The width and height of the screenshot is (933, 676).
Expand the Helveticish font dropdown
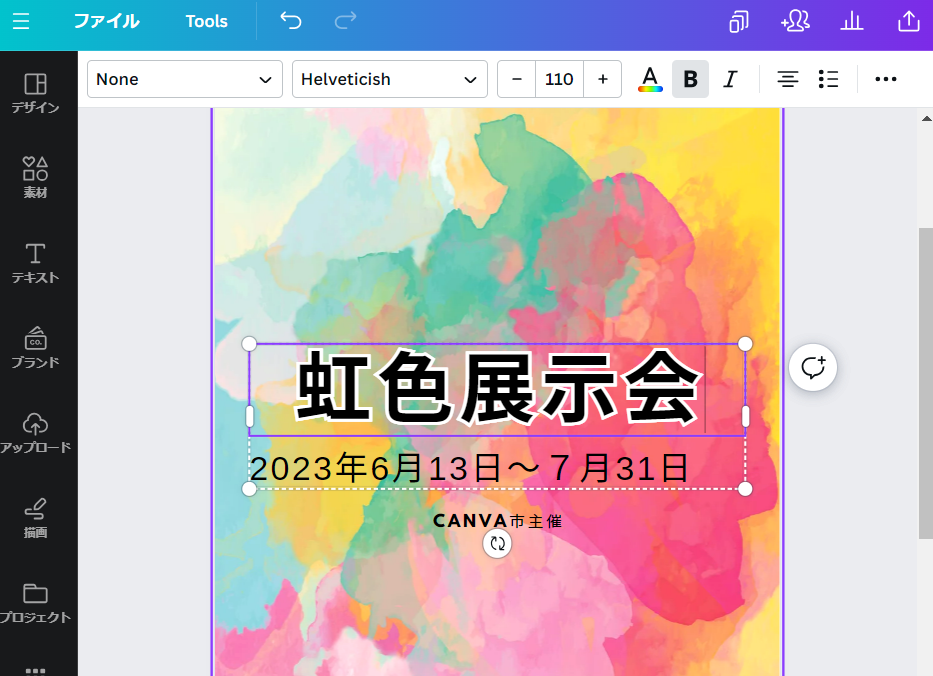(390, 79)
